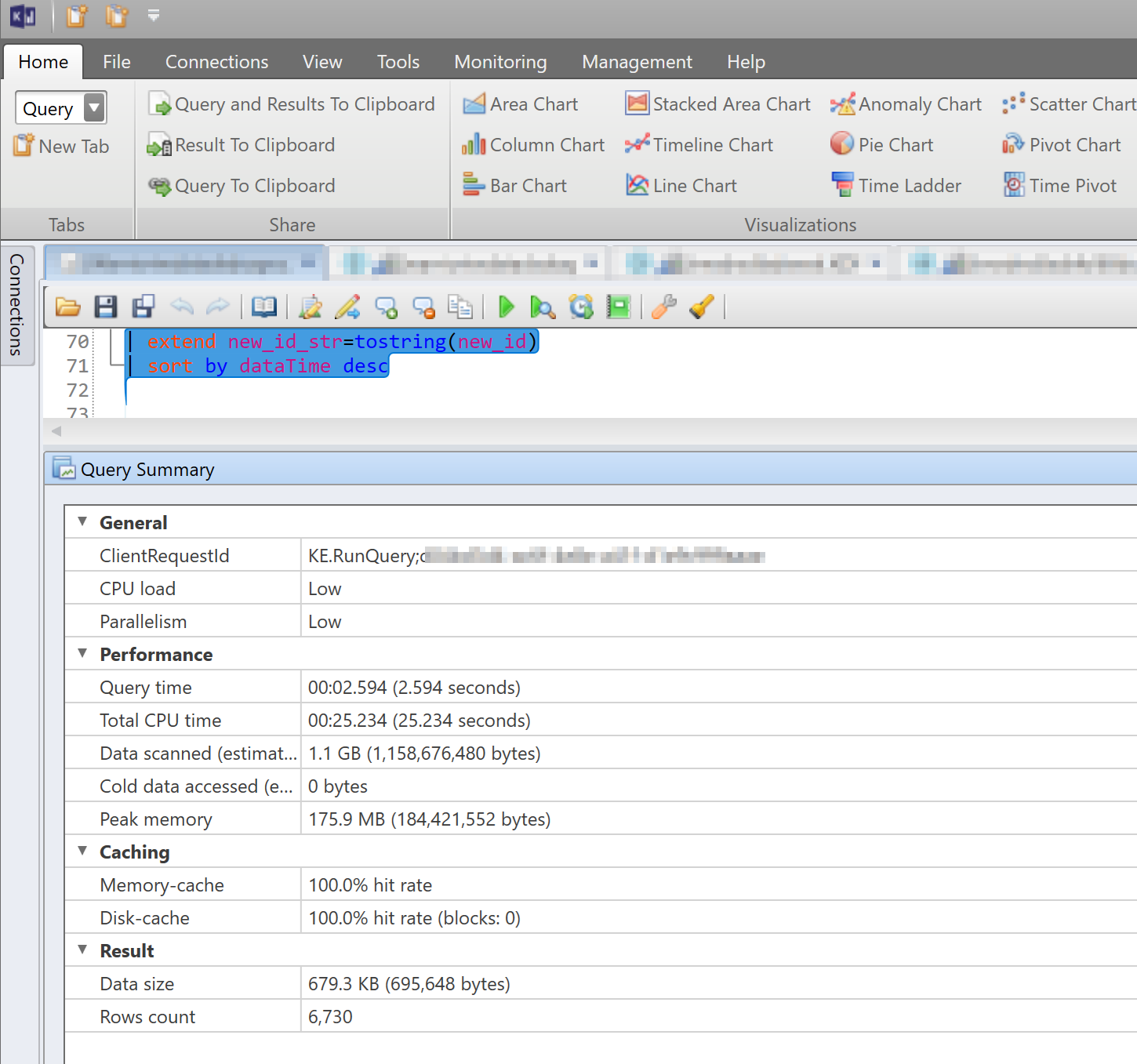Screen dimensions: 1137x1064
Task: Select Time Pivot visualization
Action: click(1059, 186)
